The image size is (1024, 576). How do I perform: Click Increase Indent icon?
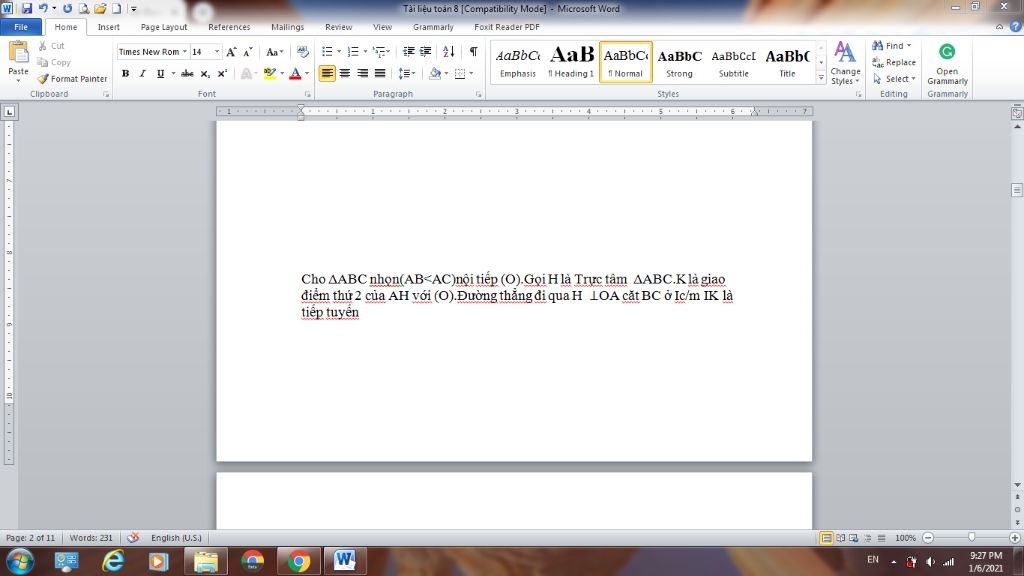click(425, 52)
